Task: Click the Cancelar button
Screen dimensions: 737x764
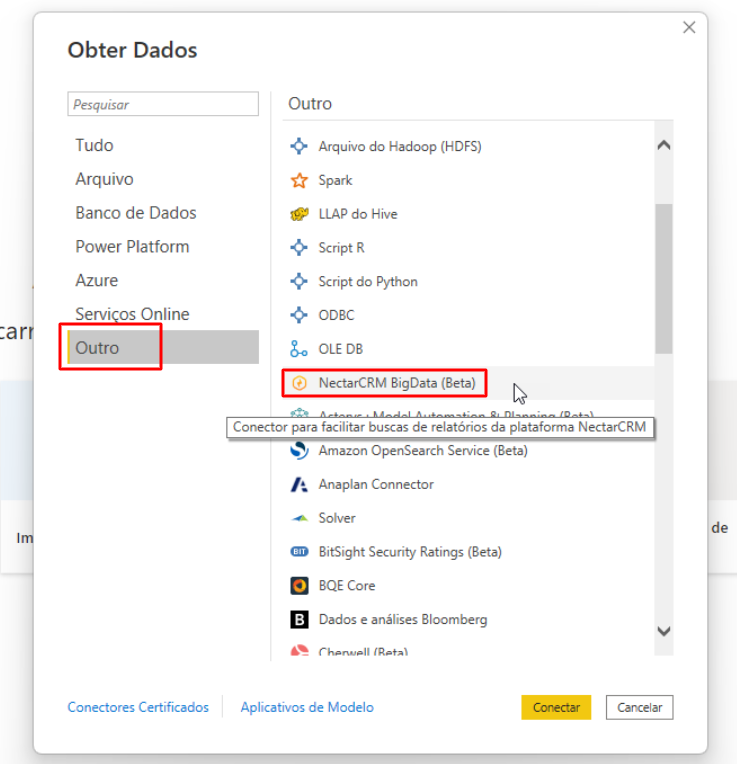Action: (x=640, y=707)
